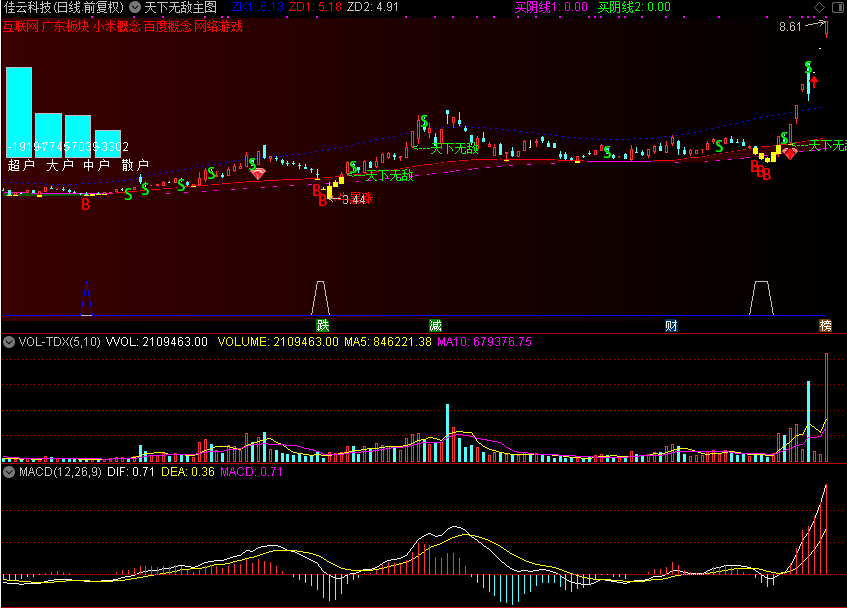
Task: Open the 广东板块 sector tag
Action: click(65, 26)
